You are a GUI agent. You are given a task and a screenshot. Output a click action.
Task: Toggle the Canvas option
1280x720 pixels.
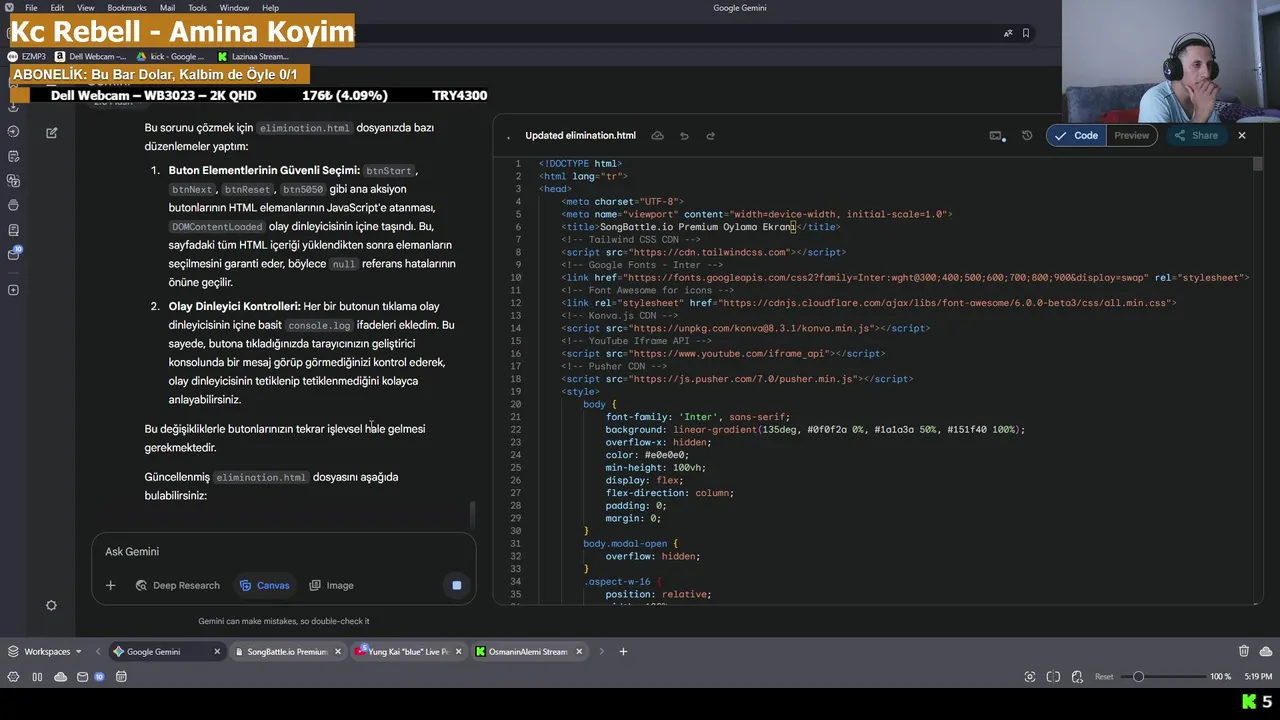[x=265, y=586]
